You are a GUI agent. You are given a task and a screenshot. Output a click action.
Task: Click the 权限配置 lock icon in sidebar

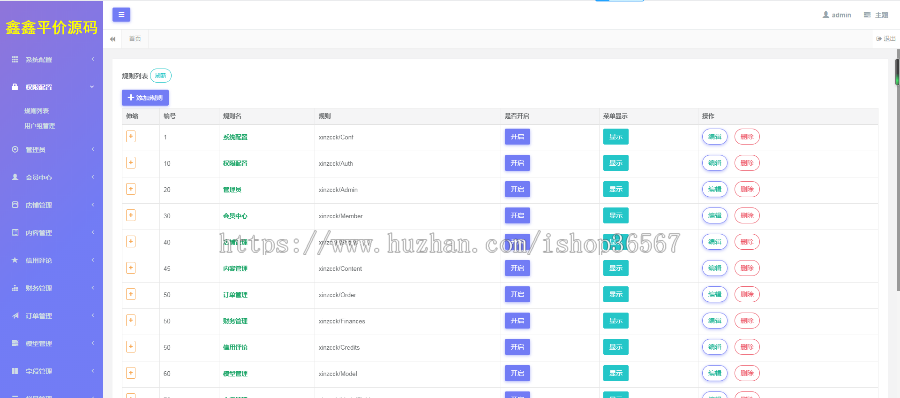pyautogui.click(x=15, y=87)
